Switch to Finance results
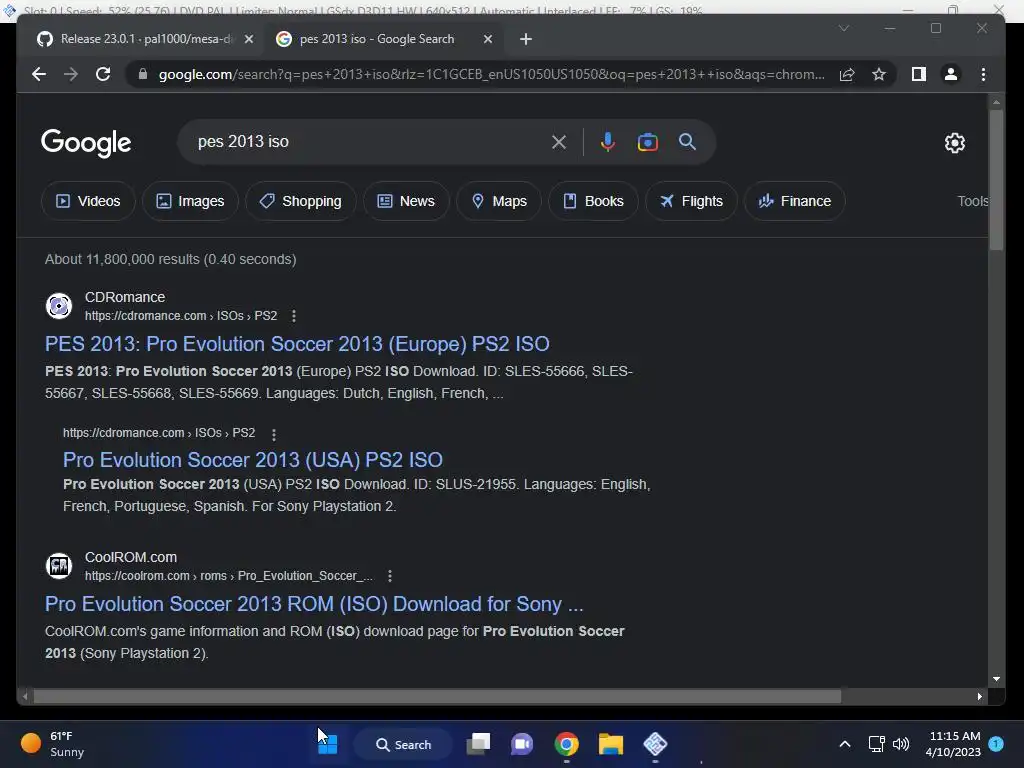The image size is (1024, 768). pos(795,201)
